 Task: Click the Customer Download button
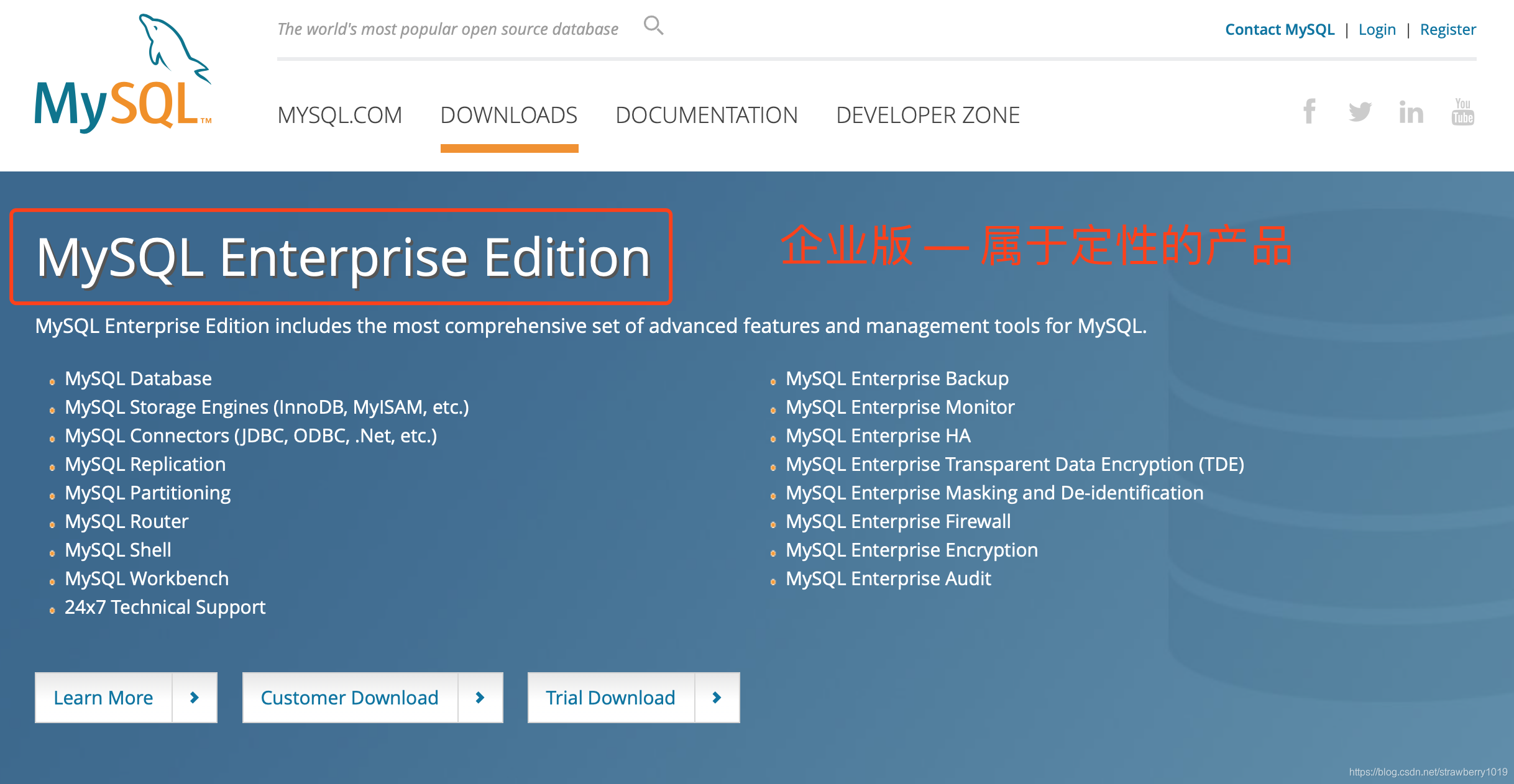pos(373,698)
